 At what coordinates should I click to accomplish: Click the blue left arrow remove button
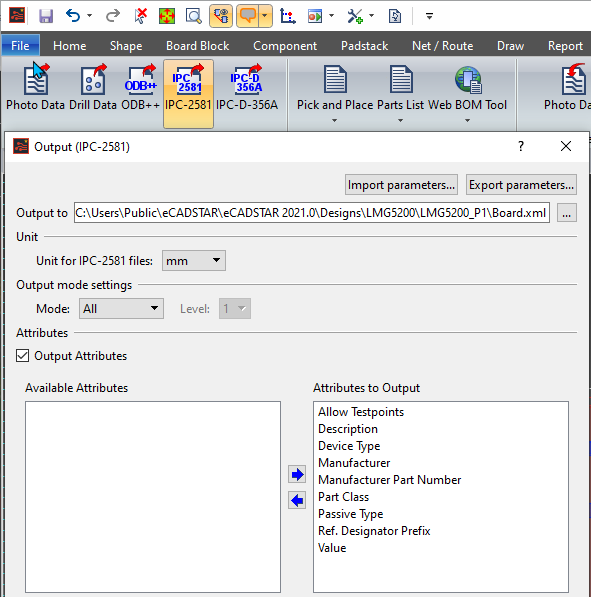[x=297, y=500]
